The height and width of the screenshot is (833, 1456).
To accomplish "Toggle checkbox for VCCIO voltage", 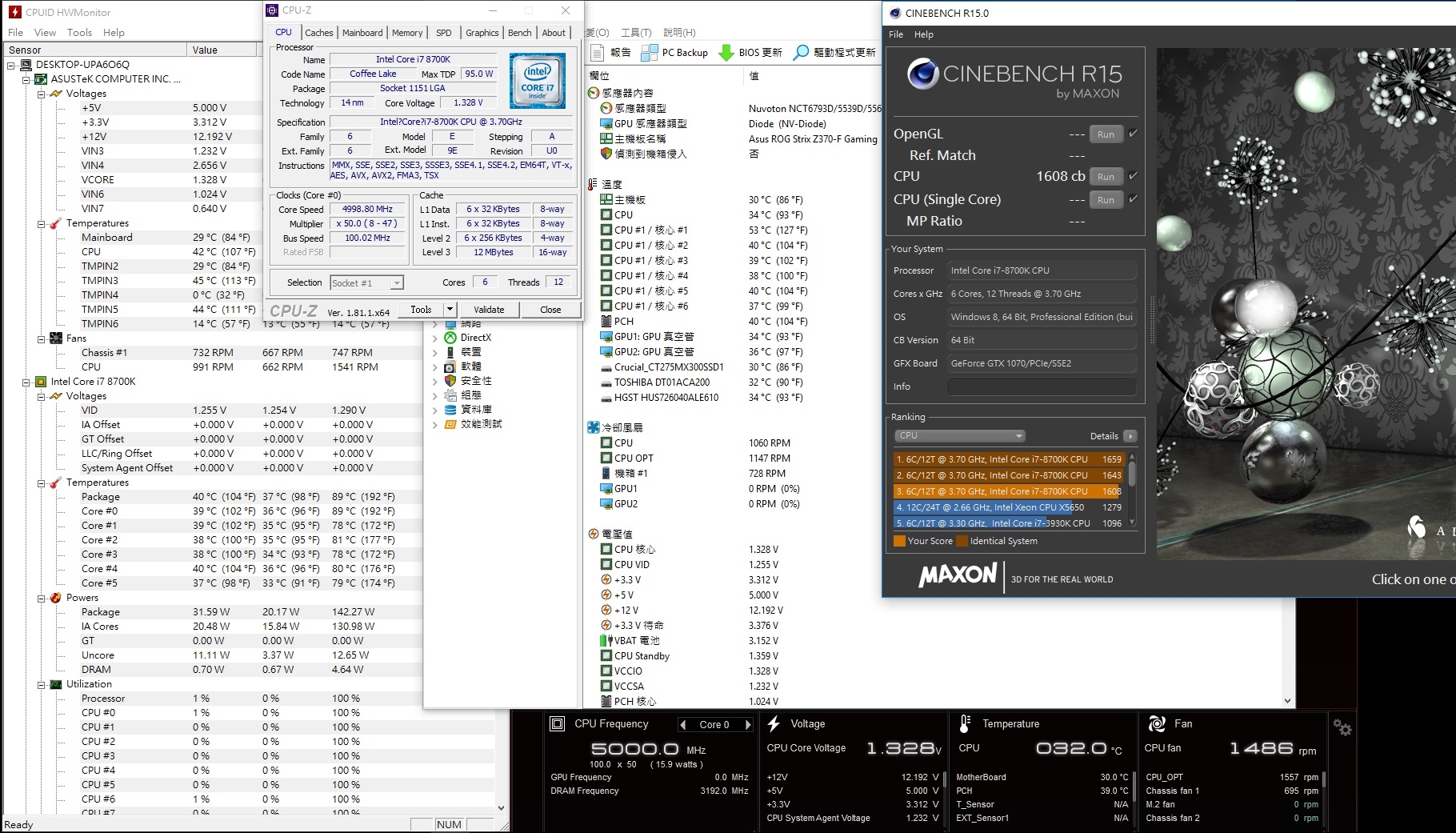I will (606, 671).
